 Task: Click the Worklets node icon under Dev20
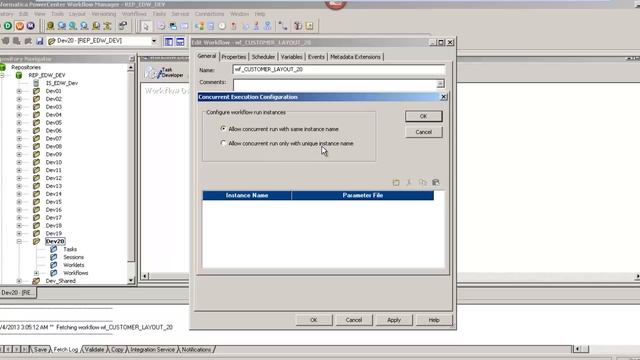tap(53, 265)
